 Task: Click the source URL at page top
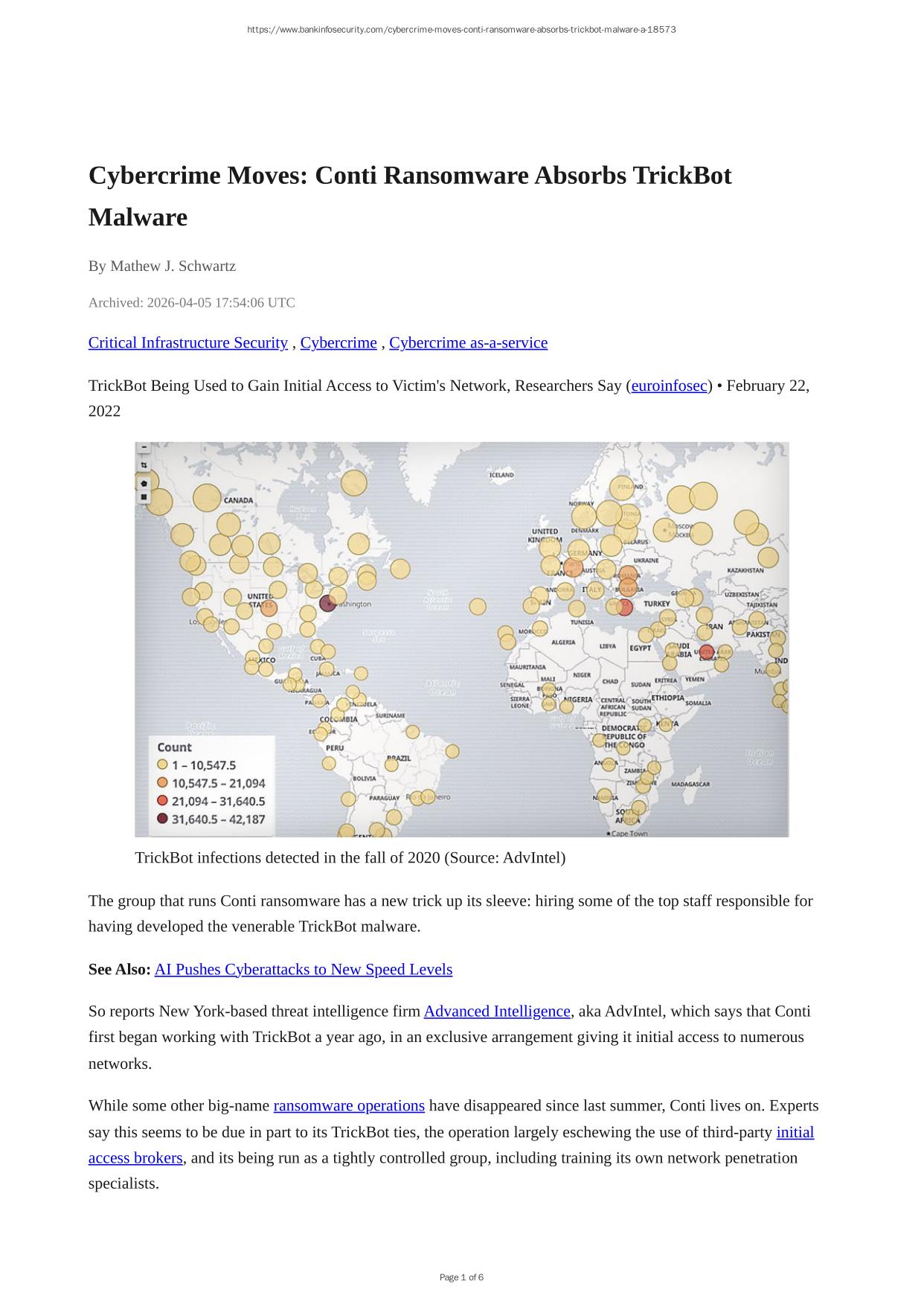pyautogui.click(x=461, y=30)
